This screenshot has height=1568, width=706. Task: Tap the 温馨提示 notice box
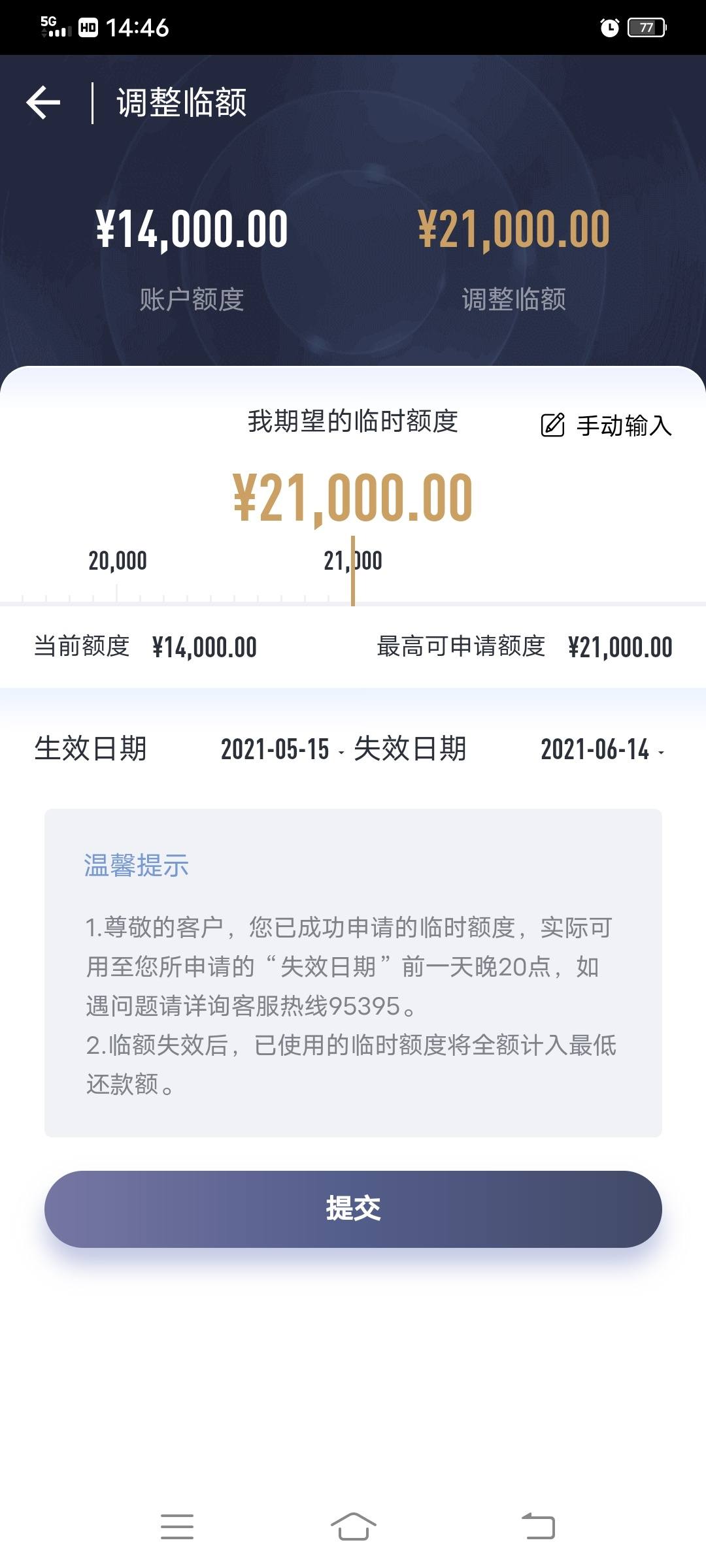click(353, 973)
